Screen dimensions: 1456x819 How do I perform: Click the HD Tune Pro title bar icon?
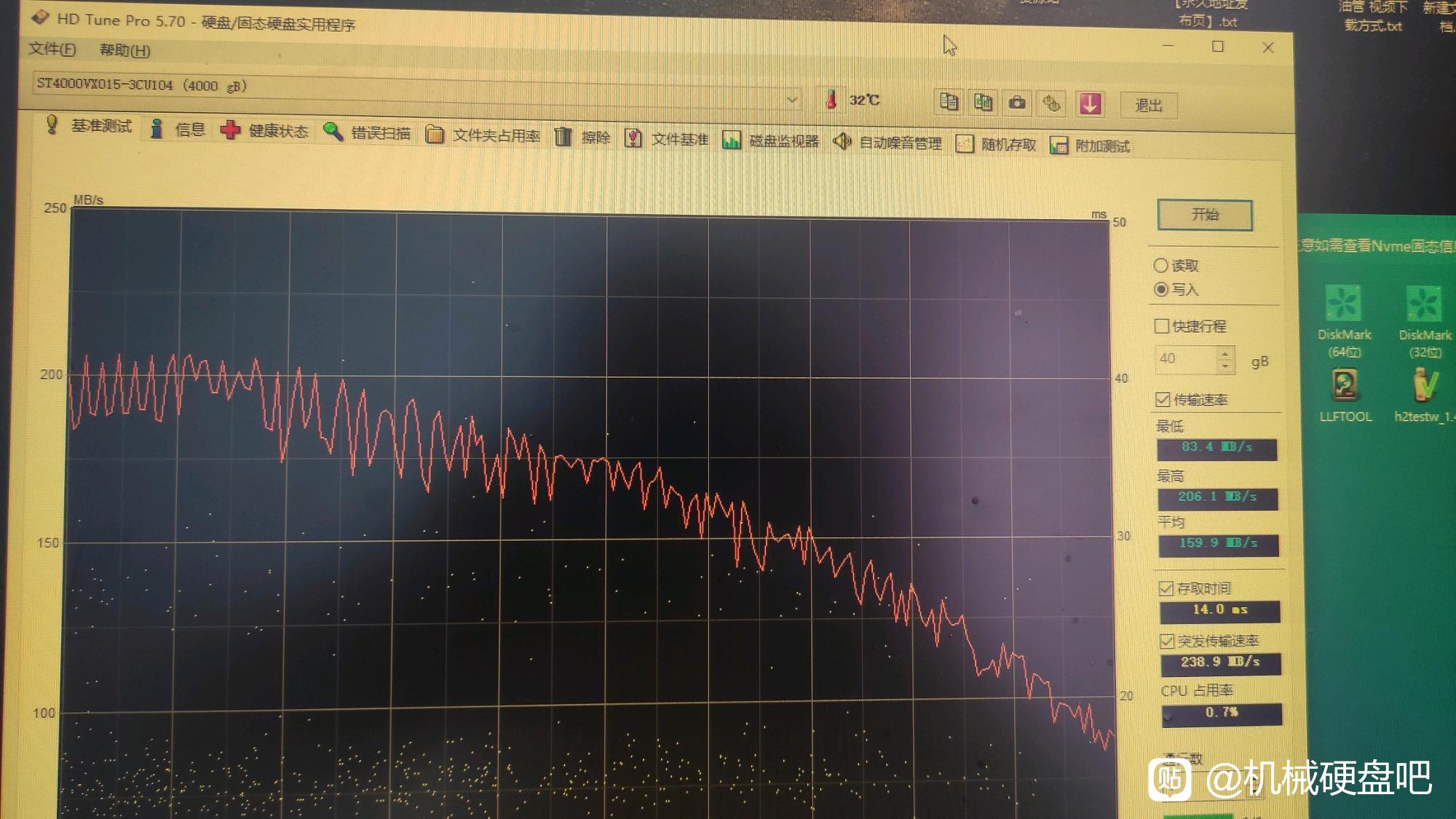coord(40,17)
